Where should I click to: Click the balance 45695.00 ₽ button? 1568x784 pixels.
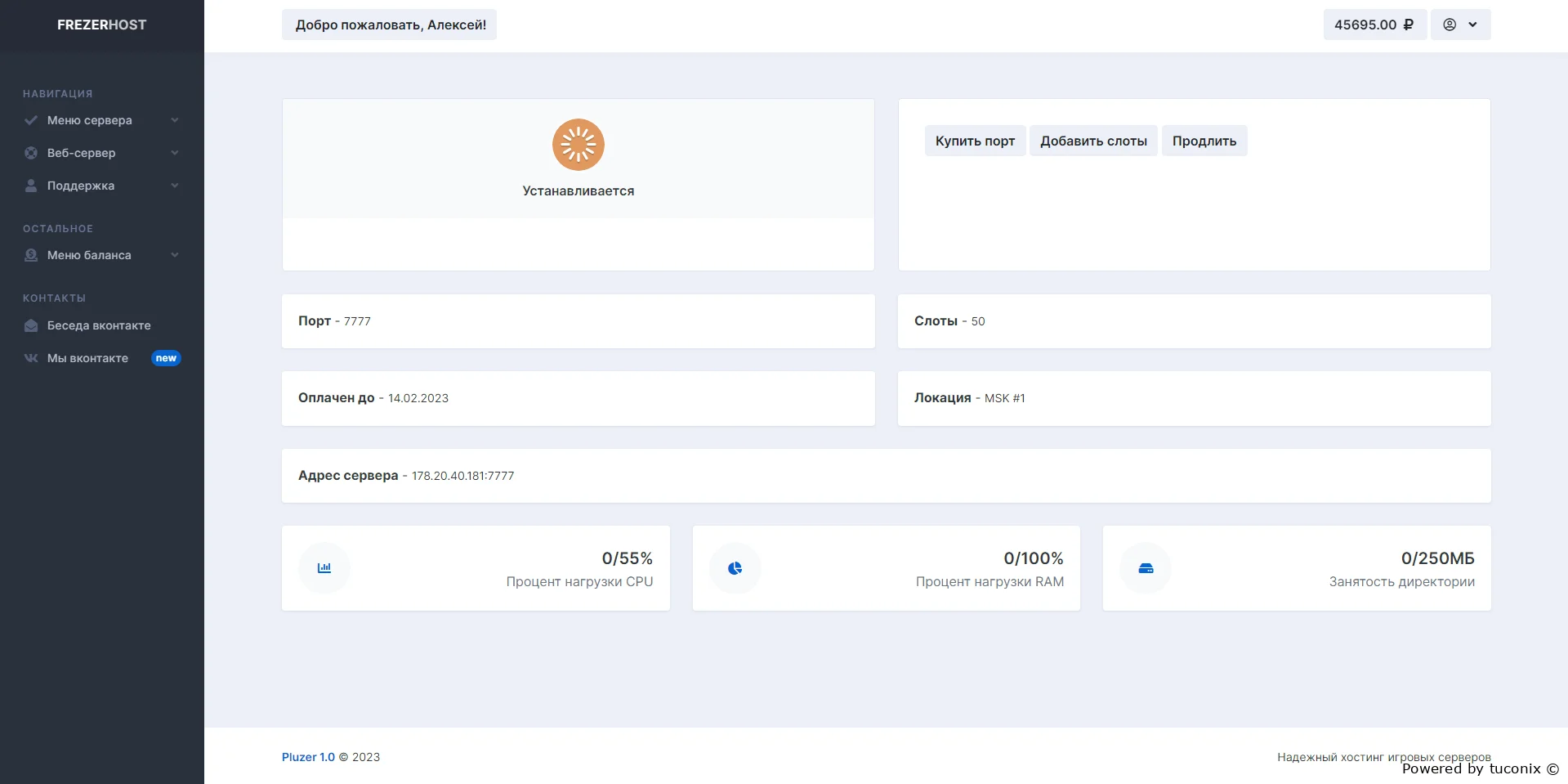tap(1375, 25)
